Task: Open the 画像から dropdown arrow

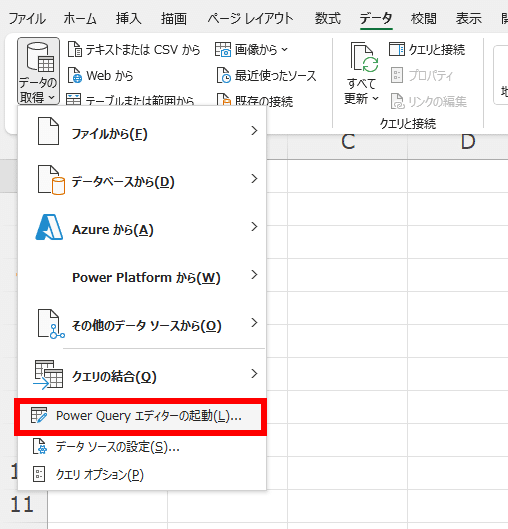Action: click(285, 50)
